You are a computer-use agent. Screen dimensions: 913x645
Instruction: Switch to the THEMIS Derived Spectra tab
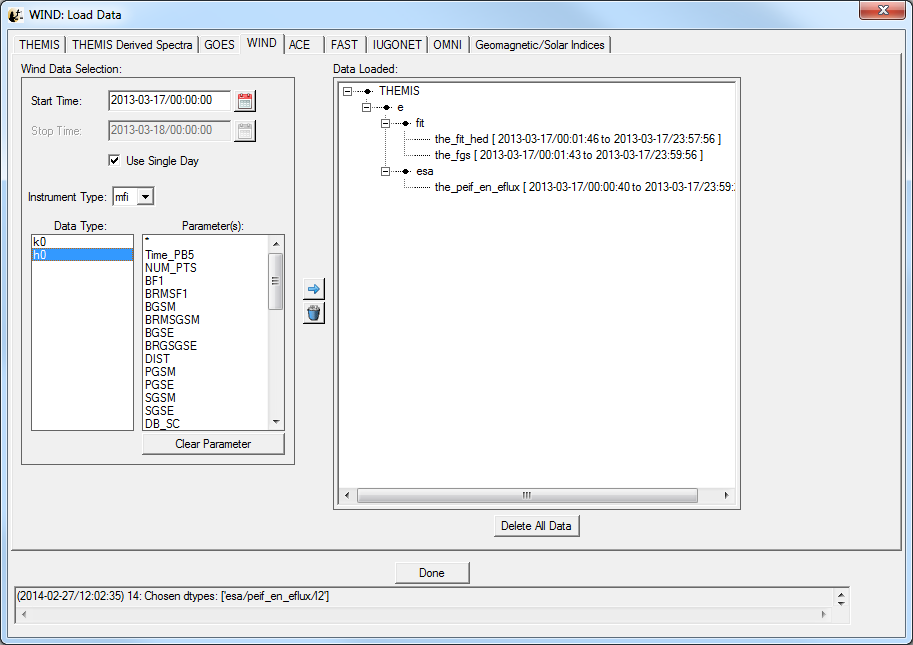point(132,45)
